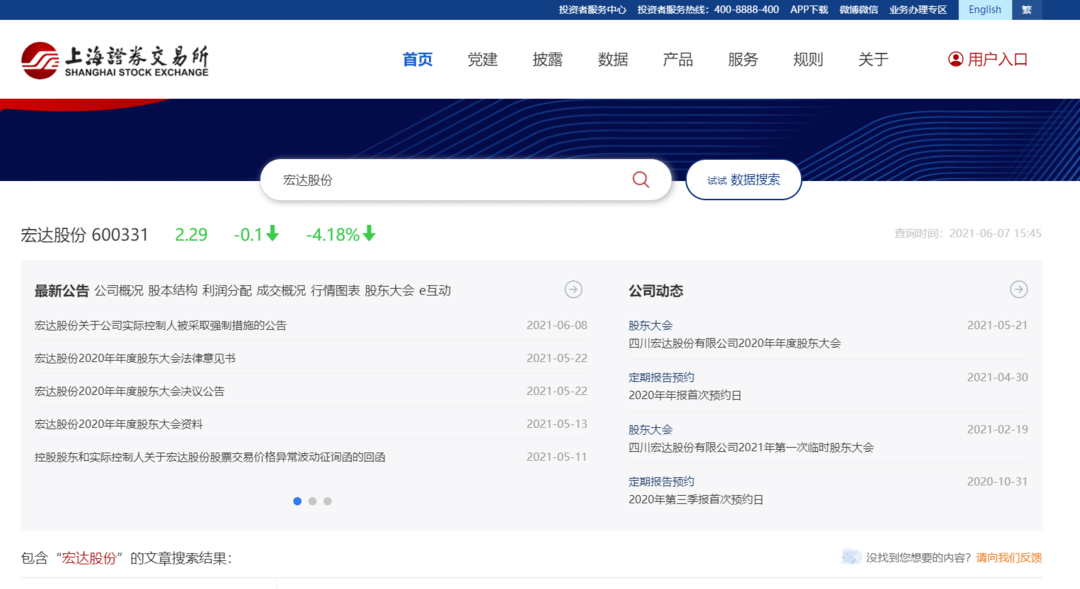Select the e互动 tab

(x=435, y=291)
